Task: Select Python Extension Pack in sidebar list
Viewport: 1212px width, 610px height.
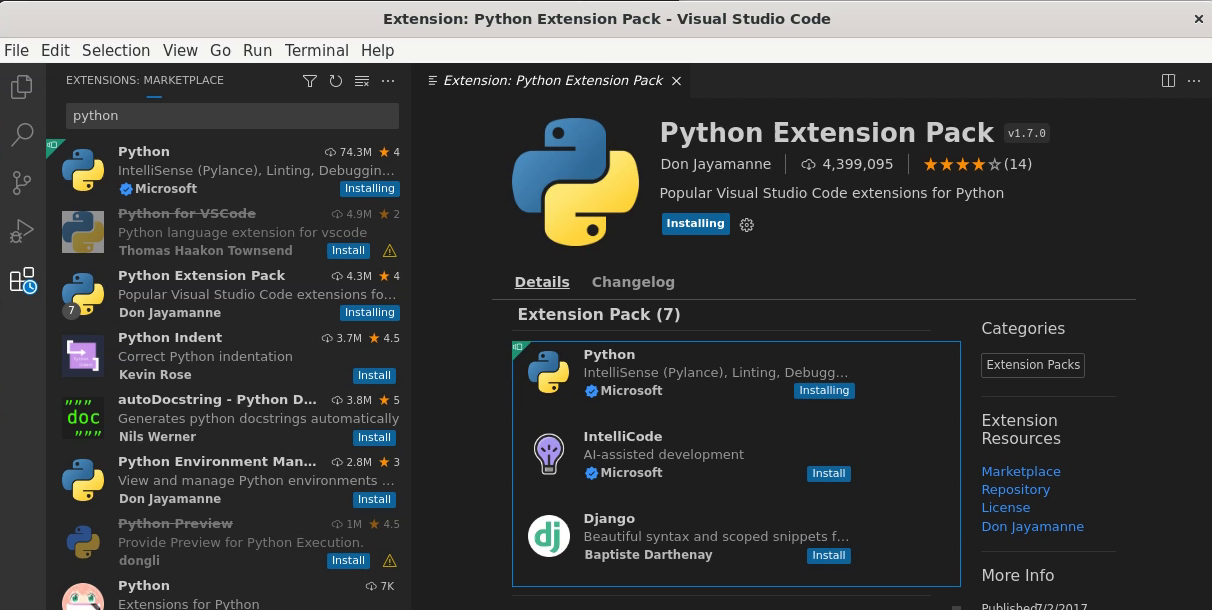Action: tap(228, 294)
